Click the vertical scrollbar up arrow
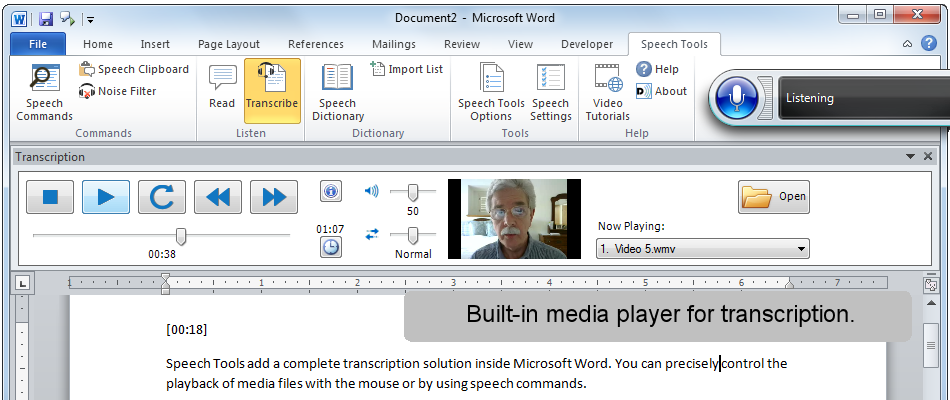The width and height of the screenshot is (950, 400). [931, 302]
